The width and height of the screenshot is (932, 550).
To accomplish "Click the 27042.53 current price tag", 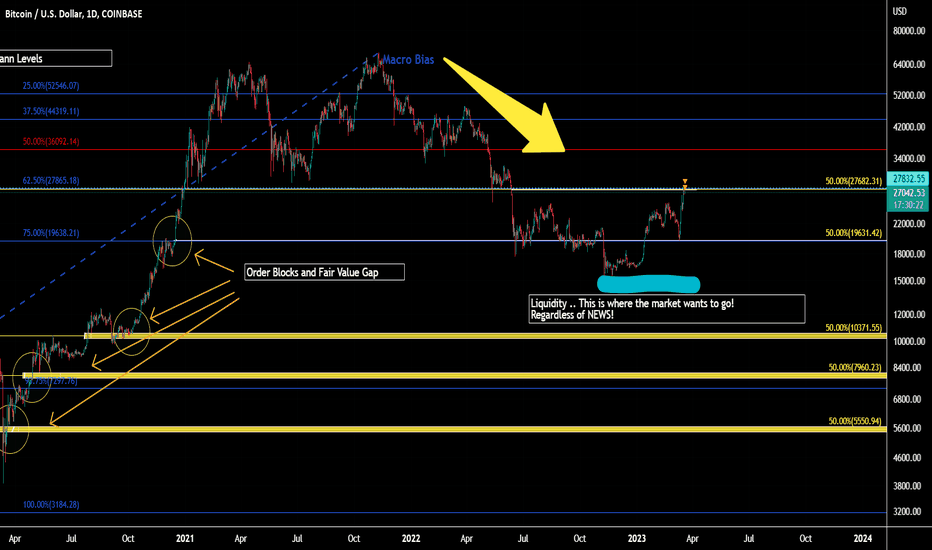I will pos(909,193).
